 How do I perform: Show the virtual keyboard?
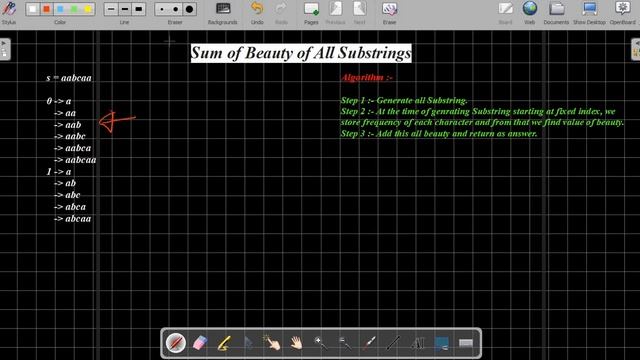point(466,343)
